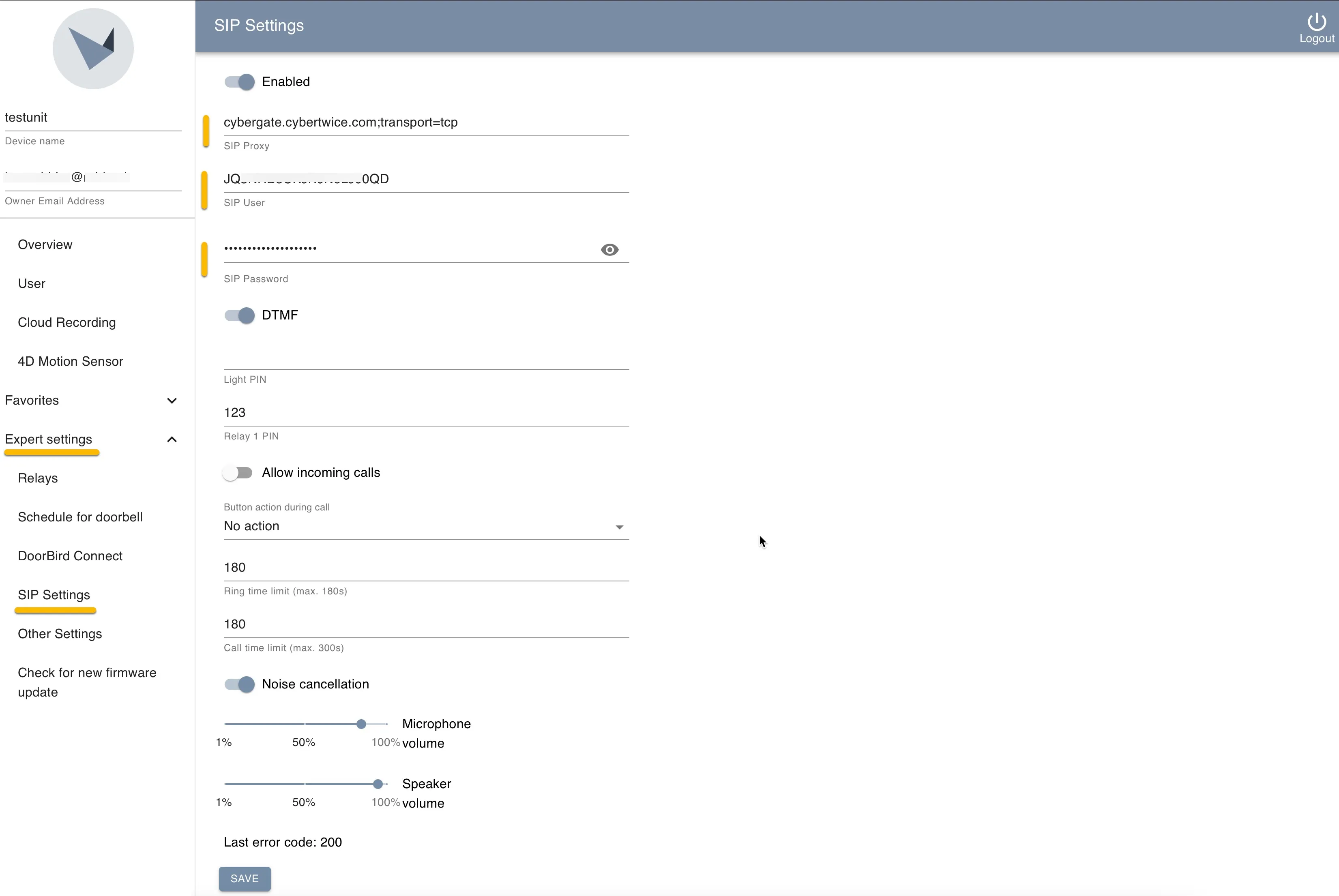This screenshot has height=896, width=1339.
Task: Click the Ring time limit field
Action: (x=426, y=568)
